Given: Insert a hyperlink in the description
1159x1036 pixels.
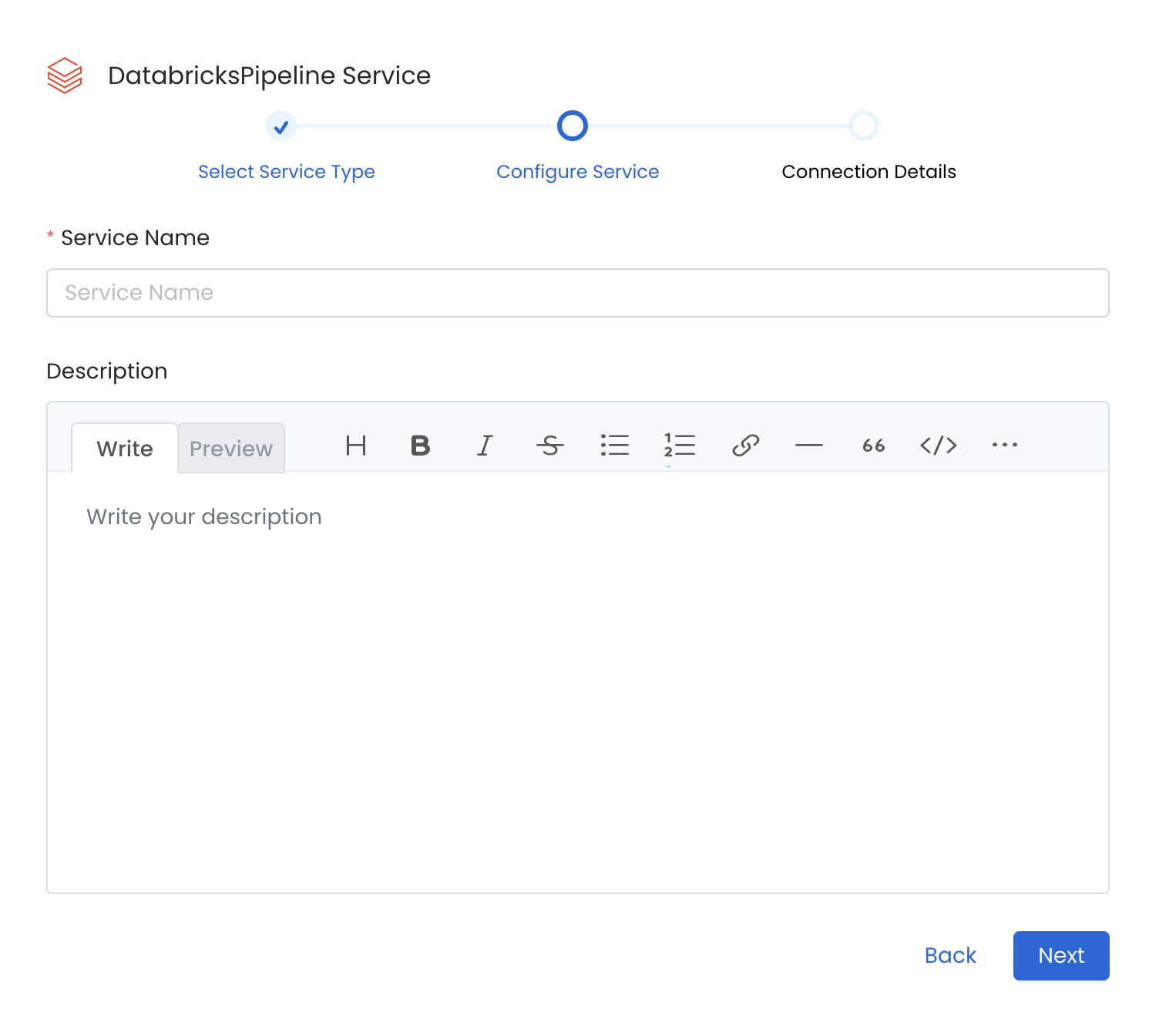Looking at the screenshot, I should click(744, 446).
